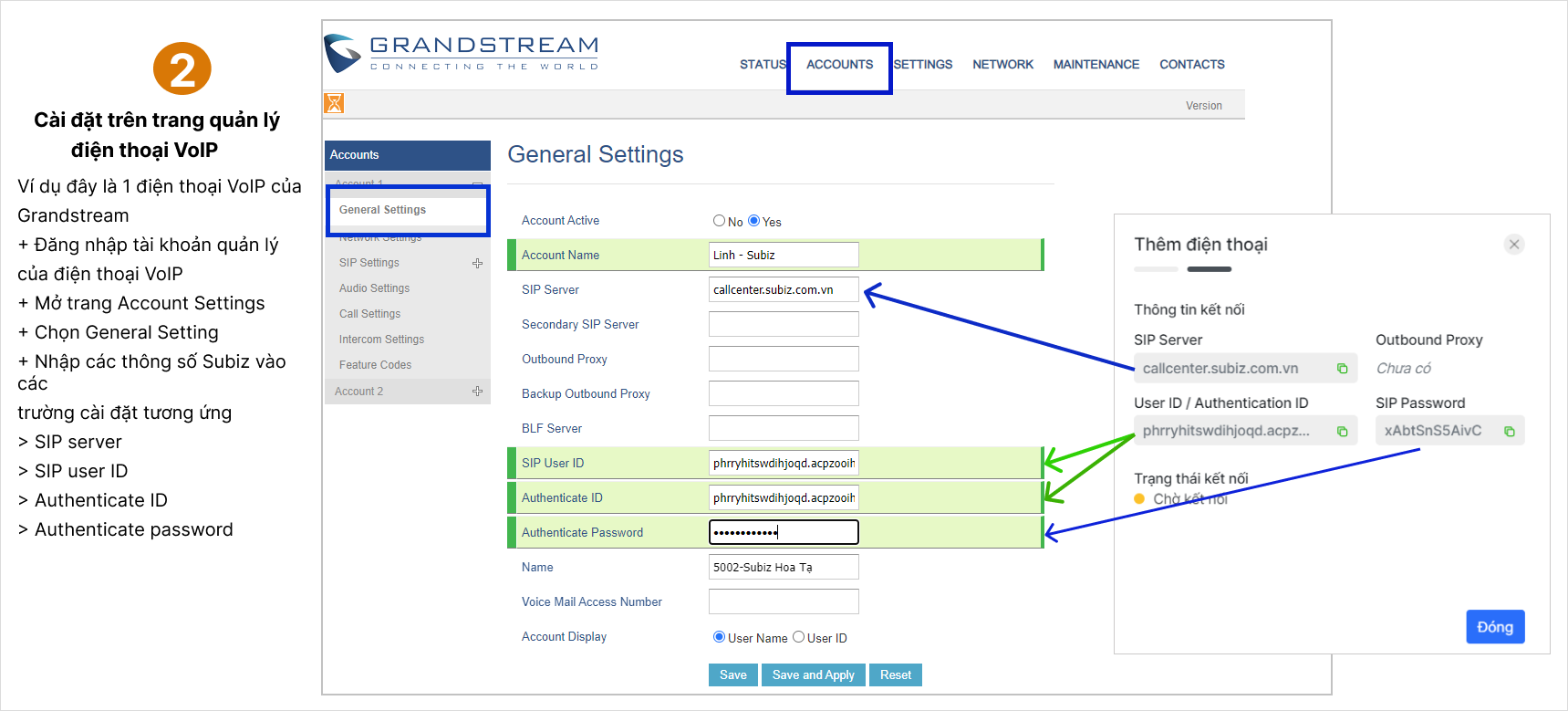
Task: Collapse the Account 1 section
Action: tap(477, 183)
